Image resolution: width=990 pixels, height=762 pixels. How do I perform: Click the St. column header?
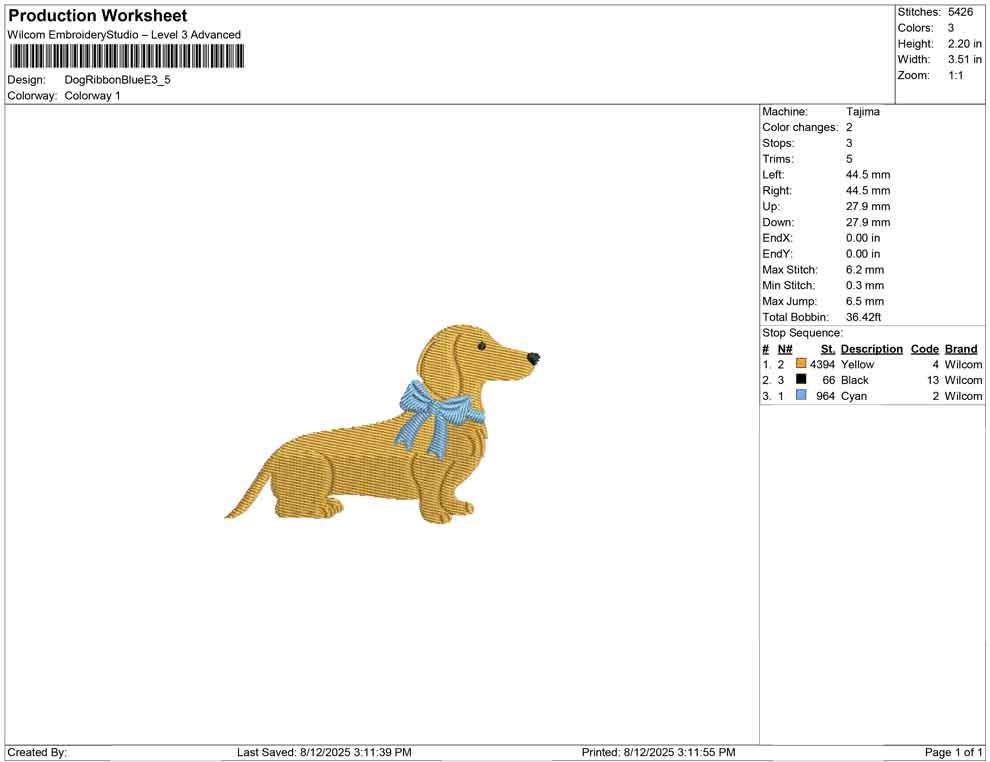tap(826, 348)
